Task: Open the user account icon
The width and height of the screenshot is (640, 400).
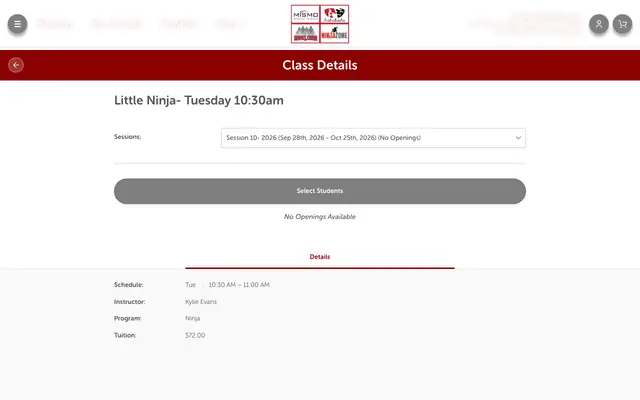Action: click(599, 24)
